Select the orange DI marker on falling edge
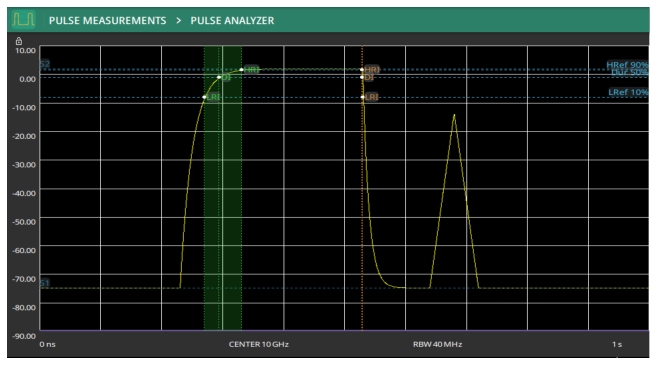This screenshot has height=370, width=665. (x=369, y=77)
